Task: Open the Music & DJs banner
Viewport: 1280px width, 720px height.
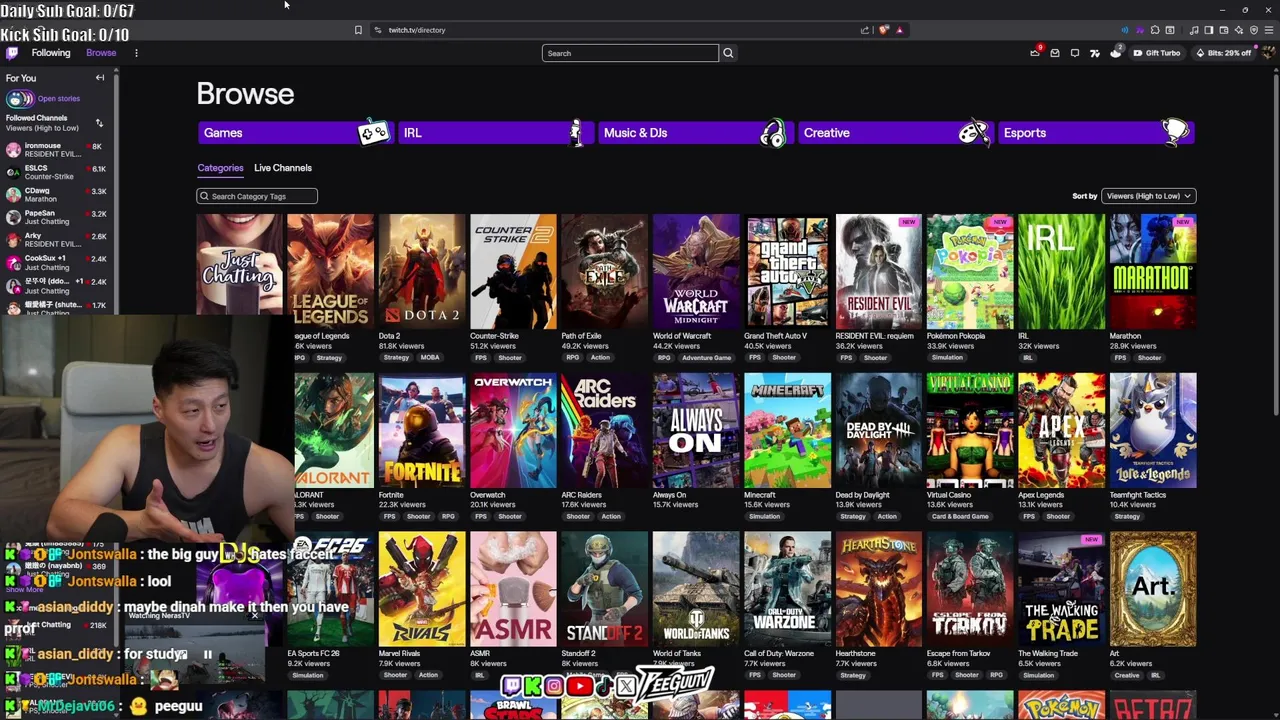Action: [696, 132]
